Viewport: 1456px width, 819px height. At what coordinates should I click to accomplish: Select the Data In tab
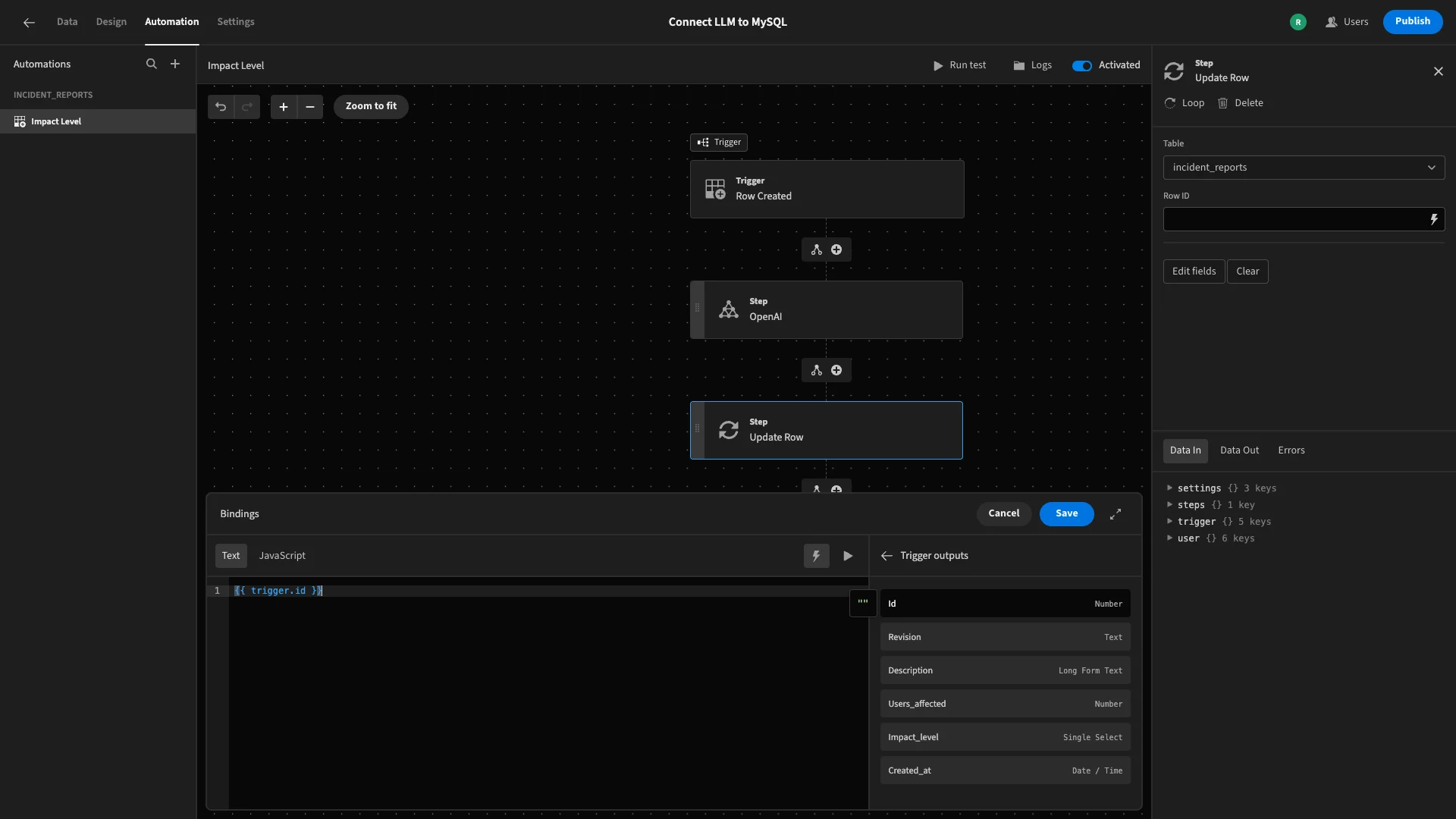click(x=1185, y=450)
